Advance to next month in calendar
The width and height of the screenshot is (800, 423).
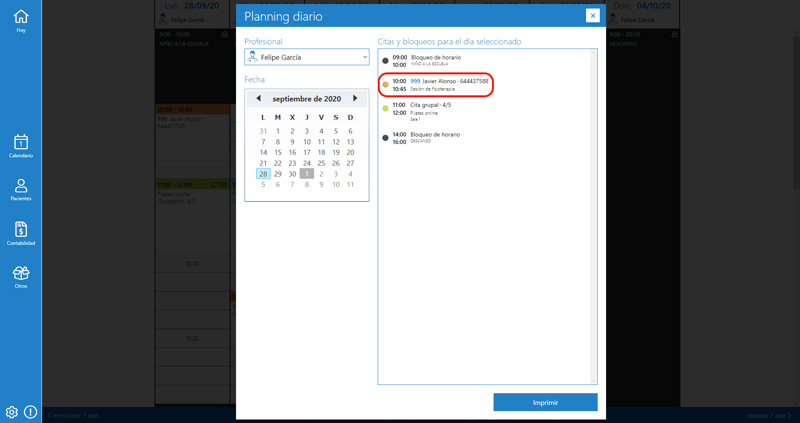coord(355,99)
